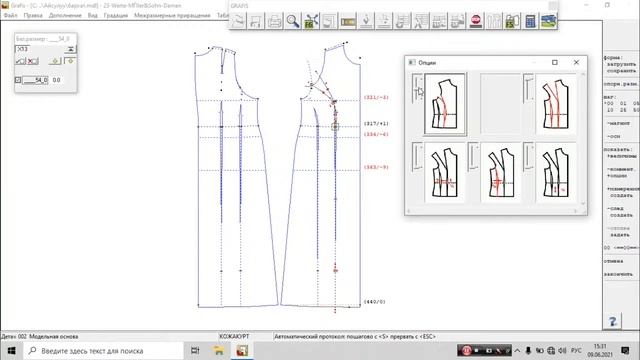Image resolution: width=640 pixels, height=360 pixels.
Task: Select the bottom-left bodice option thumbnail
Action: (445, 172)
